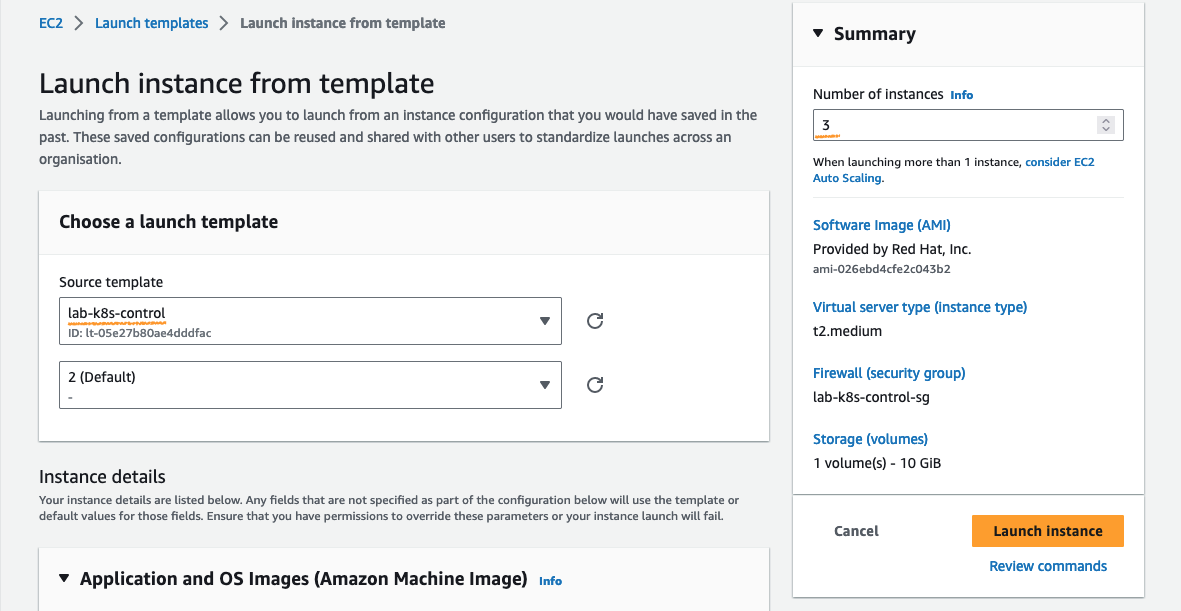Screen dimensions: 1181x611
Task: Open Info next to Number of instances
Action: click(x=961, y=95)
